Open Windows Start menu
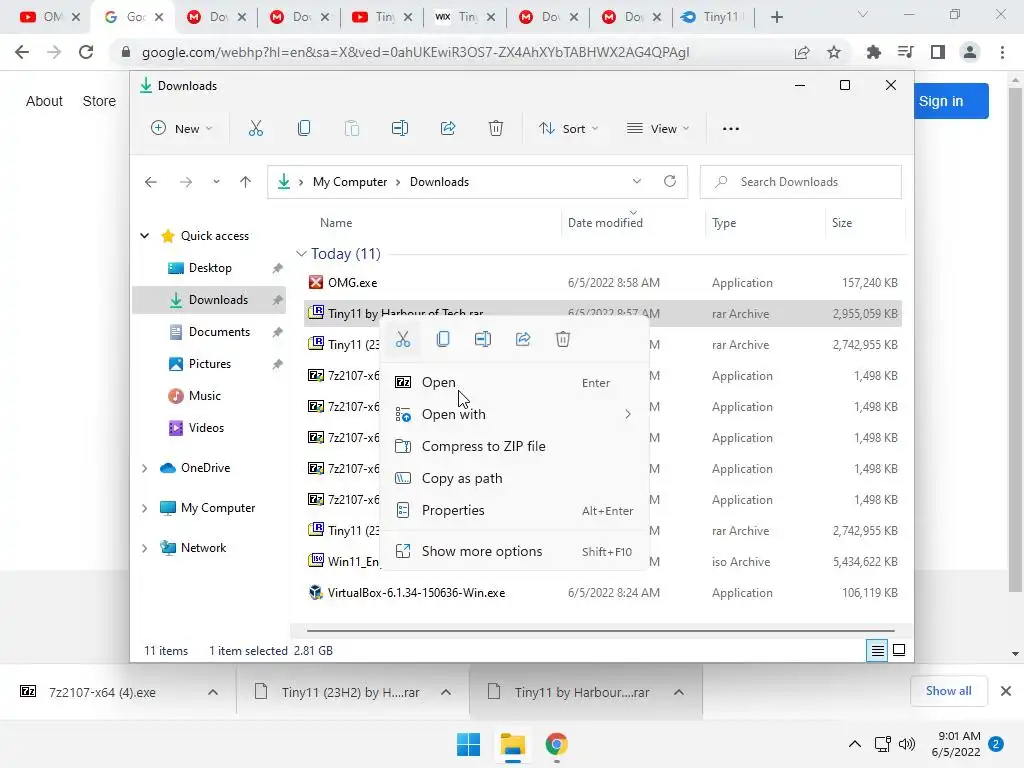 (468, 744)
